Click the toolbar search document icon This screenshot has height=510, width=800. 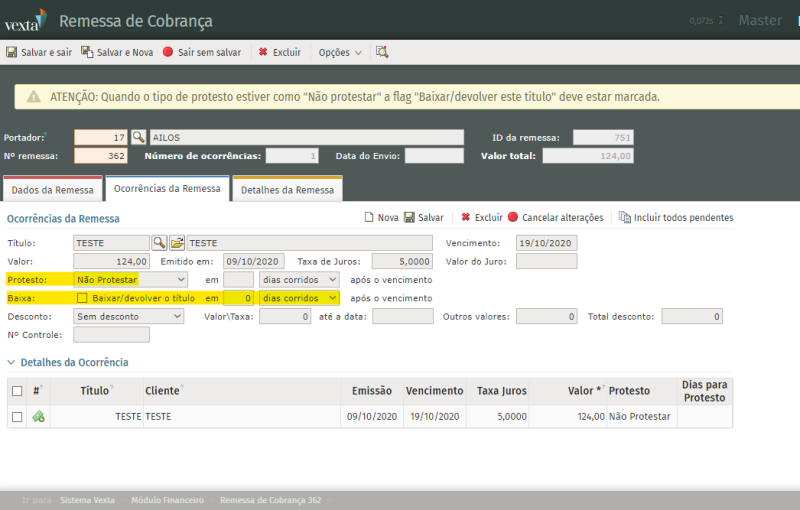pyautogui.click(x=382, y=52)
